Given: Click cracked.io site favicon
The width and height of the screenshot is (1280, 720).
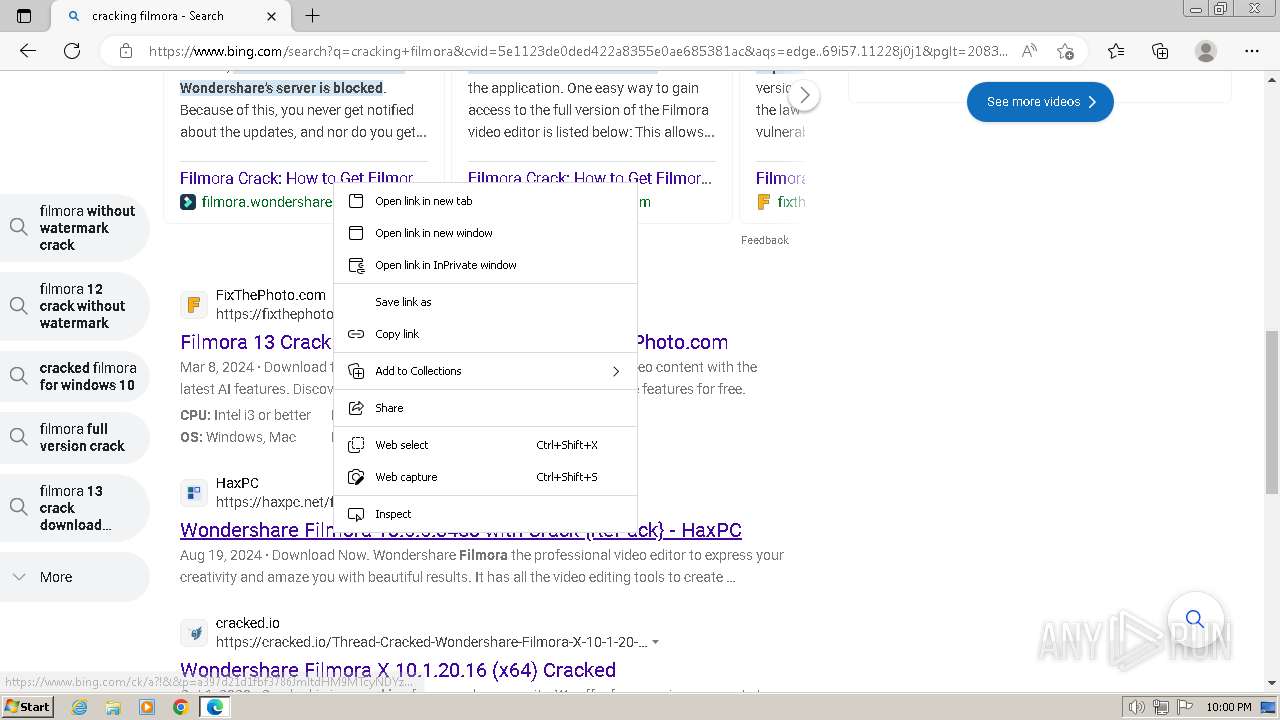Looking at the screenshot, I should (x=194, y=632).
